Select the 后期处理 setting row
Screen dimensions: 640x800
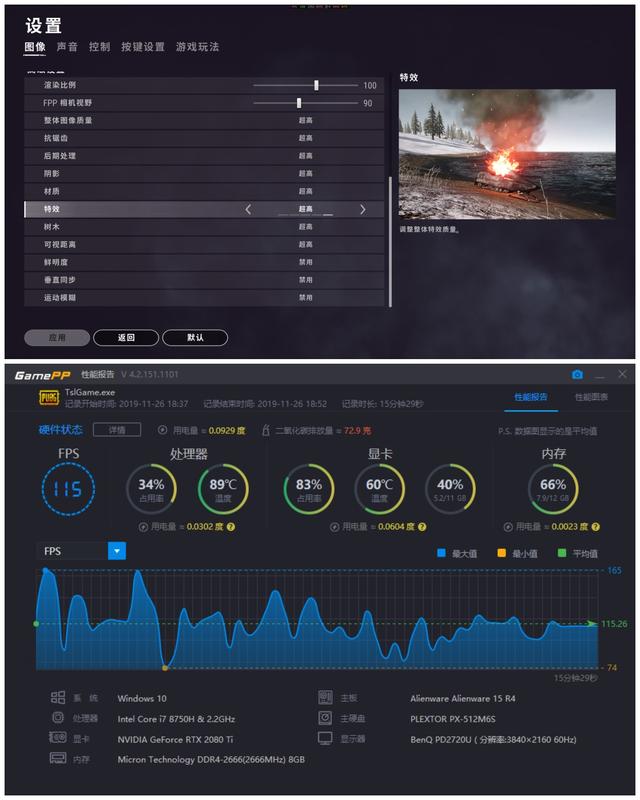[204, 156]
